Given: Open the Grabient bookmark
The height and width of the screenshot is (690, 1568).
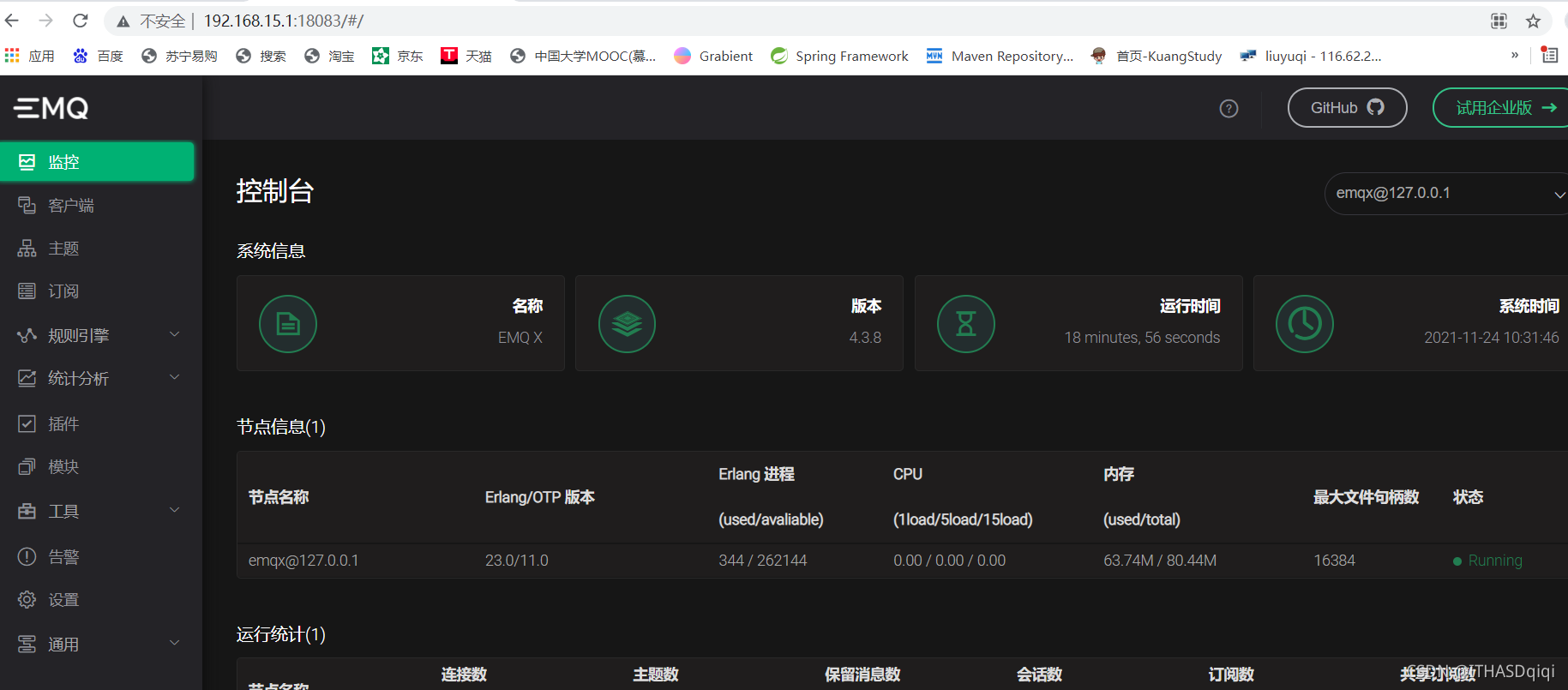Looking at the screenshot, I should (x=713, y=56).
